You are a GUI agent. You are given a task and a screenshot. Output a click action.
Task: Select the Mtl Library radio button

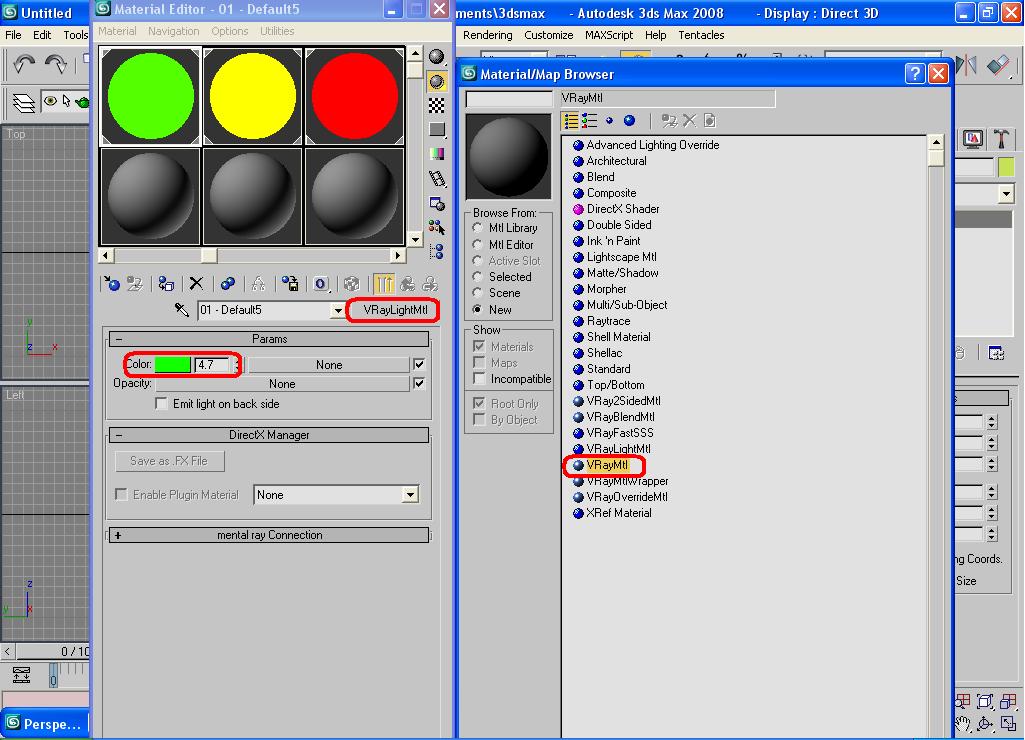pyautogui.click(x=478, y=228)
